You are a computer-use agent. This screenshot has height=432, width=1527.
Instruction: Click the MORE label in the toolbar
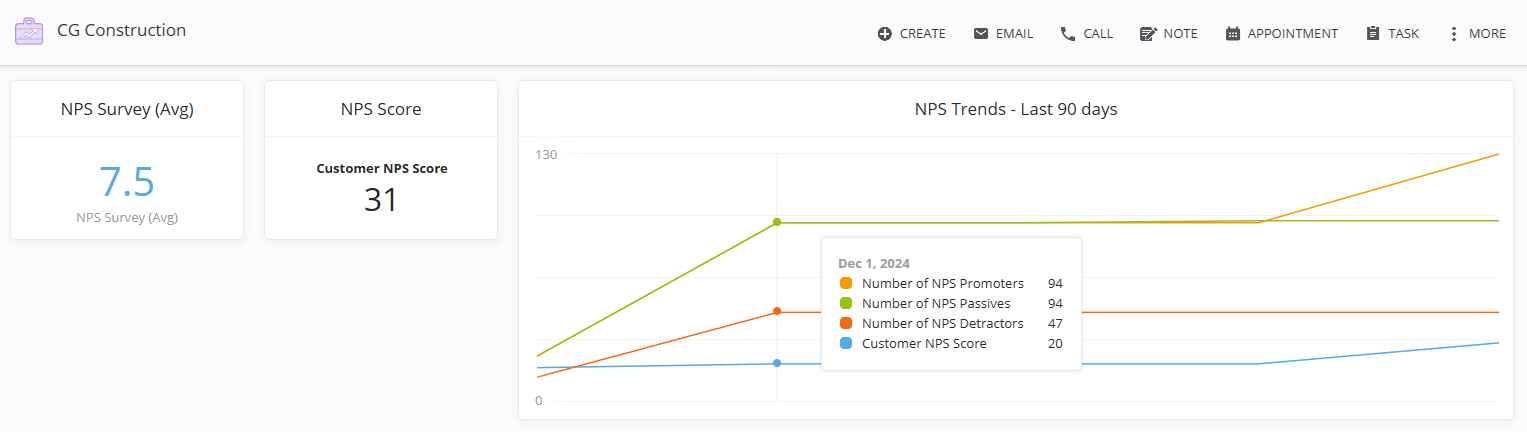(1487, 34)
